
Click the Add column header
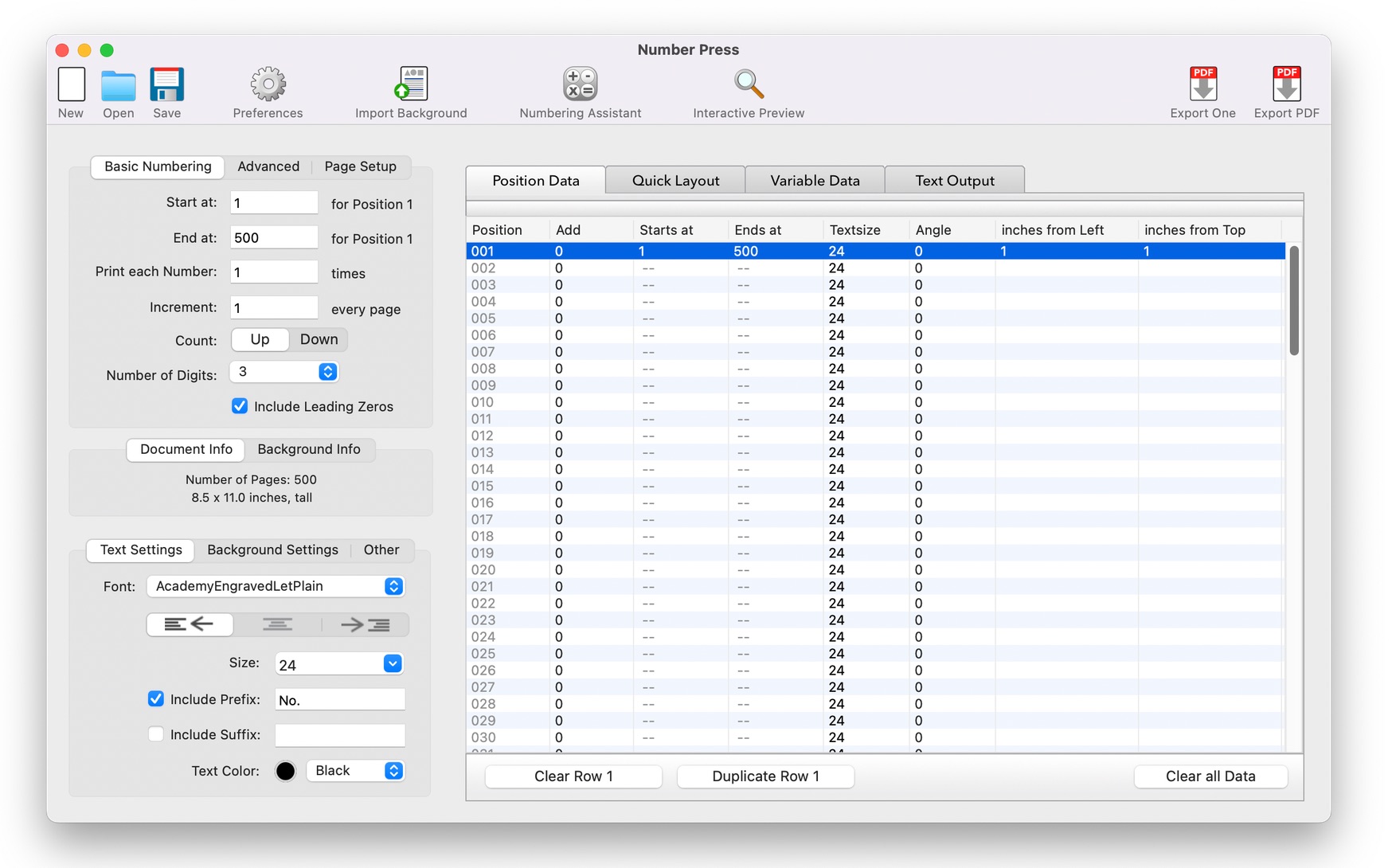pos(592,230)
